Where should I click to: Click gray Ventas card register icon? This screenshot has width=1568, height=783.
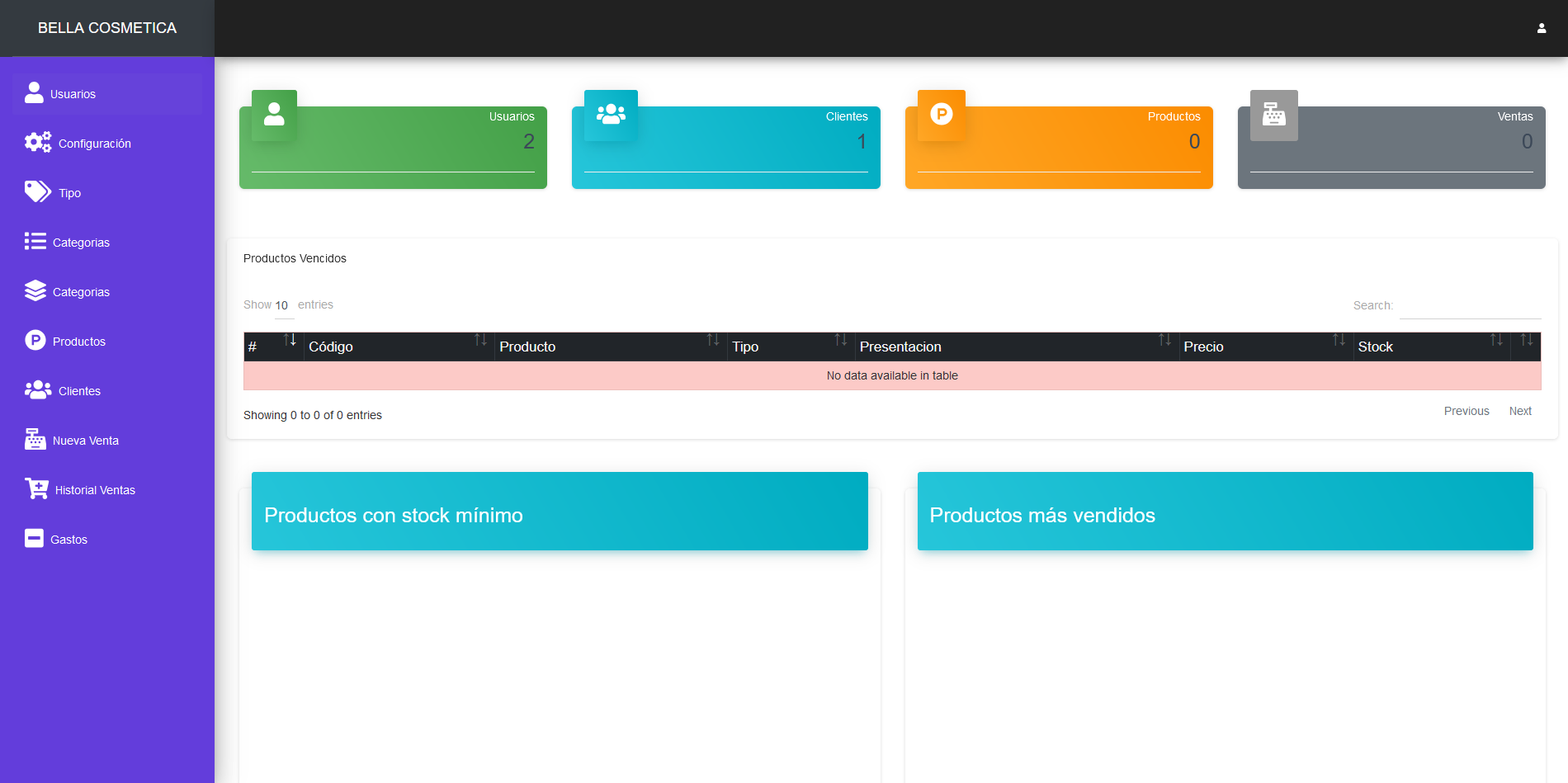click(1274, 115)
